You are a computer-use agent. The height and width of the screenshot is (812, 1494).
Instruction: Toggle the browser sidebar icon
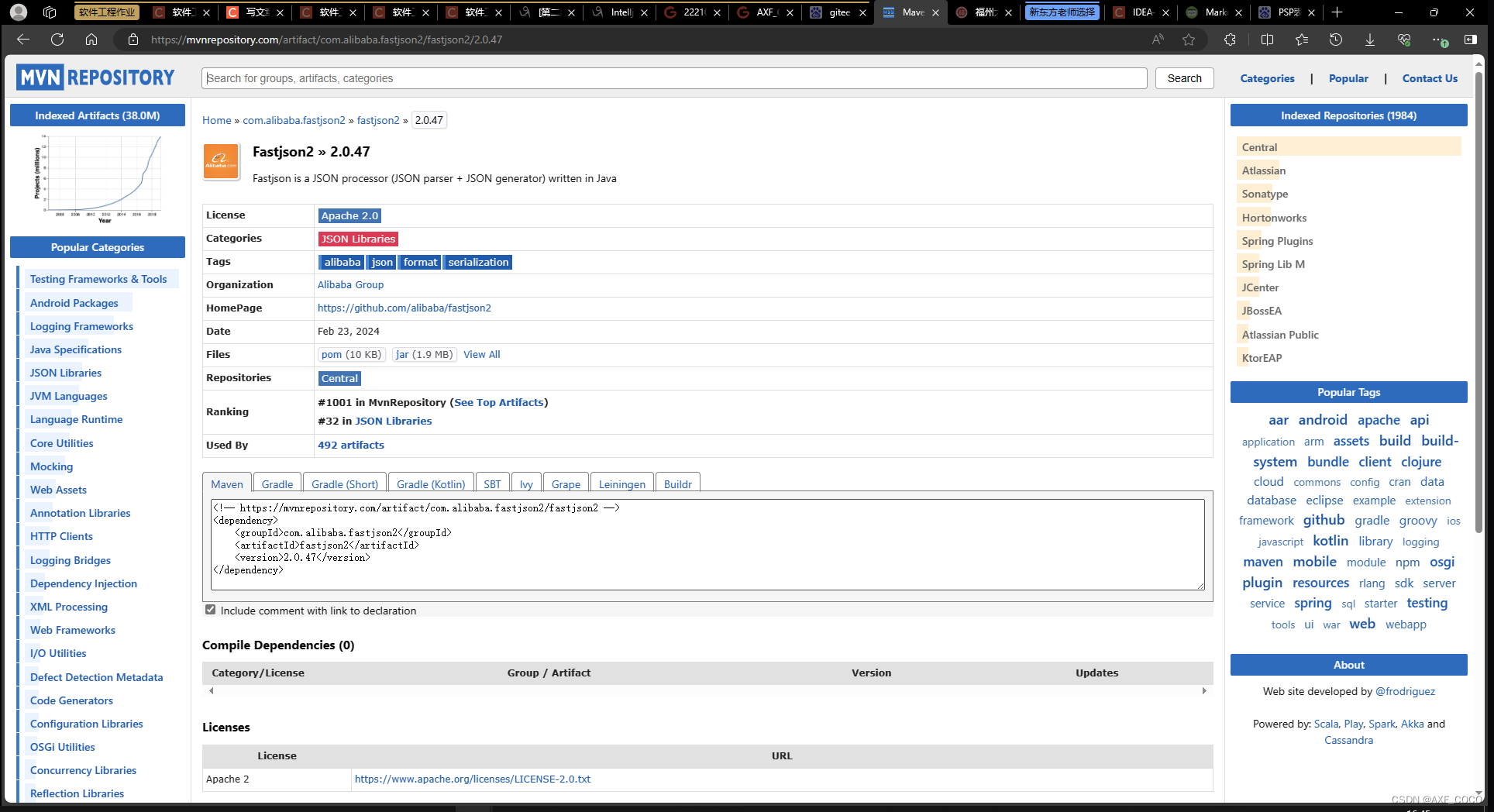tap(1471, 40)
